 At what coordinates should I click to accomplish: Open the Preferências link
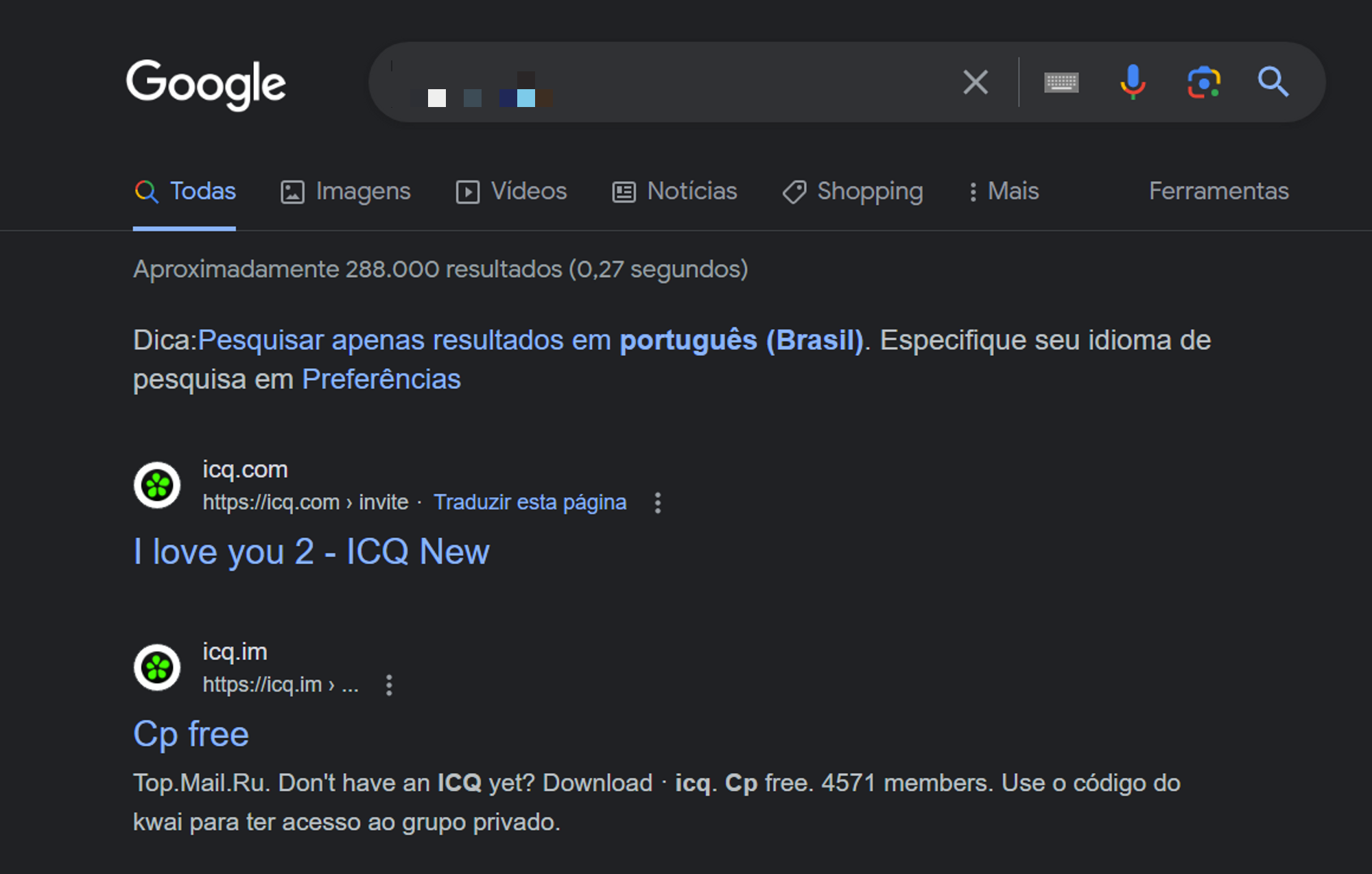(381, 379)
